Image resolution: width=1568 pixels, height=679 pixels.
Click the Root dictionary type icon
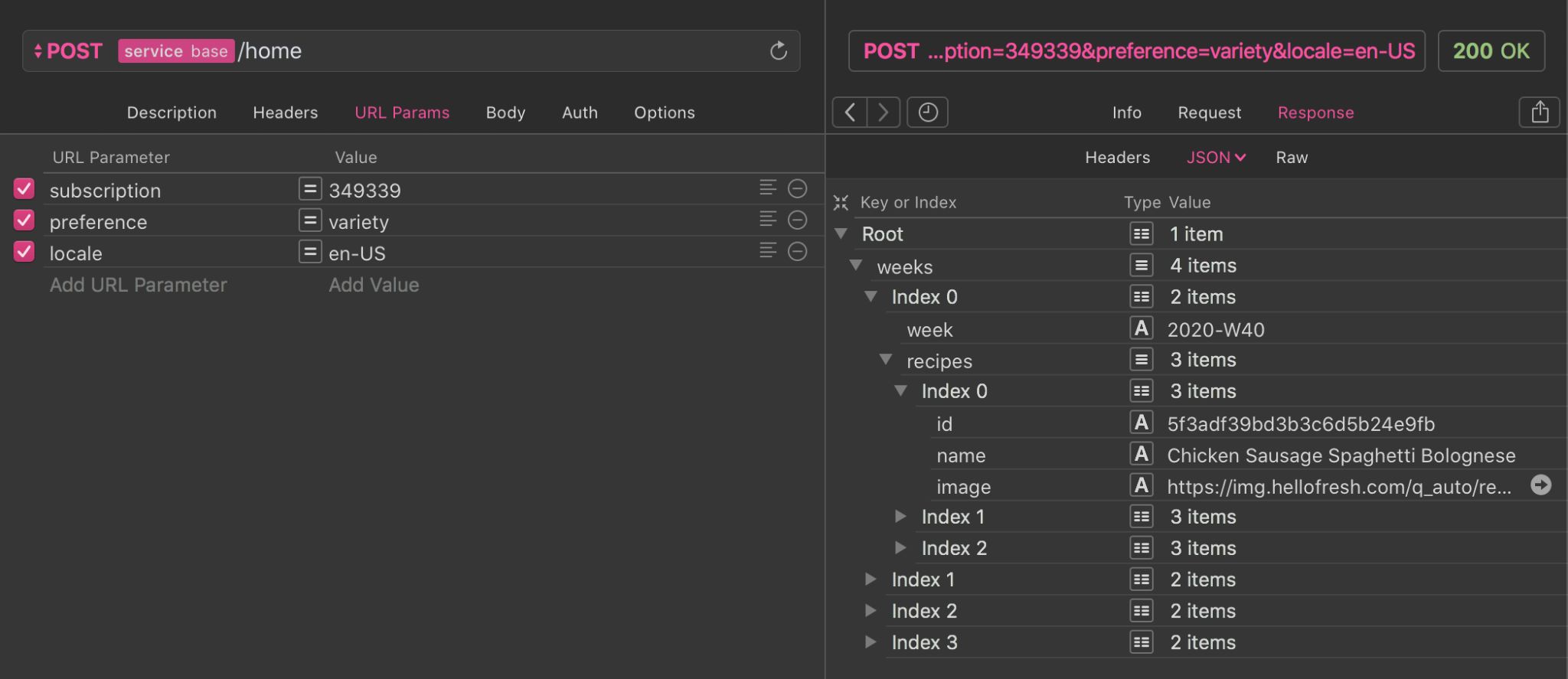pos(1142,233)
